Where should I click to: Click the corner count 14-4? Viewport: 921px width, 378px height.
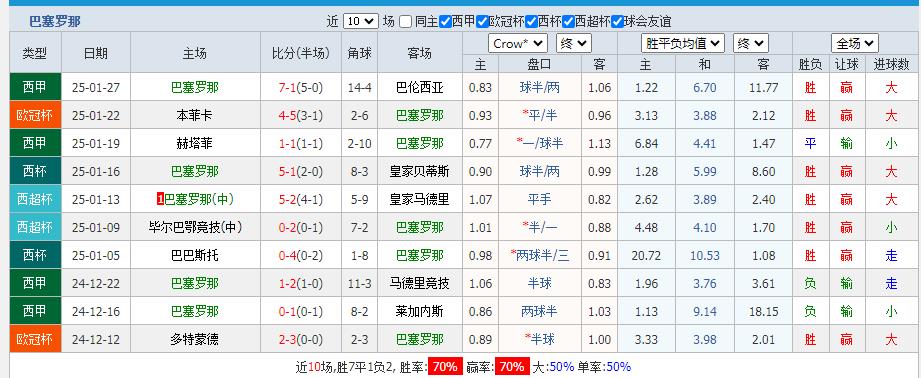[x=359, y=87]
